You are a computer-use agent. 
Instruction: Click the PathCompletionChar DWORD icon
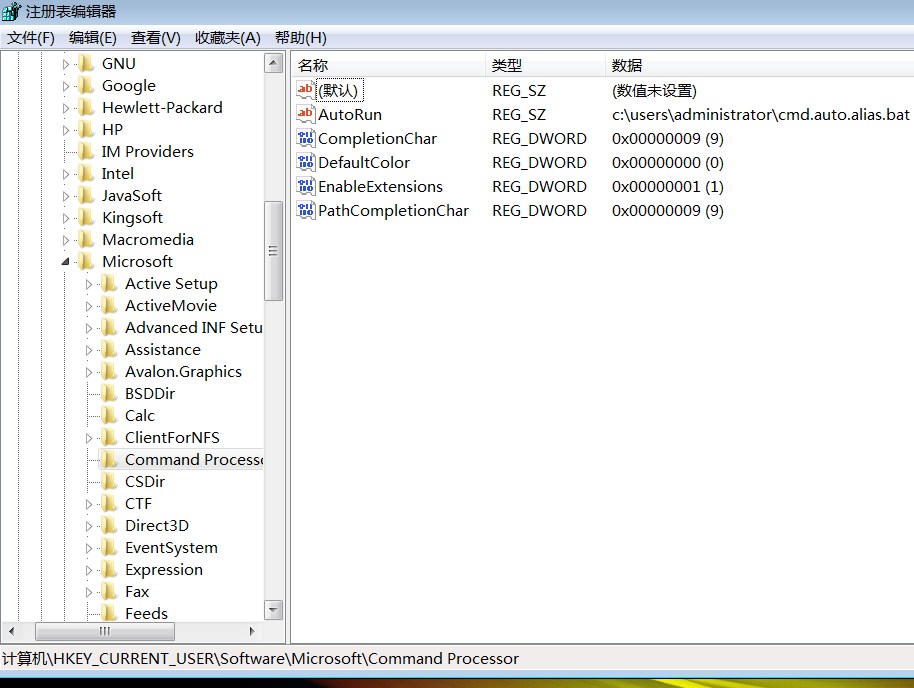coord(306,210)
